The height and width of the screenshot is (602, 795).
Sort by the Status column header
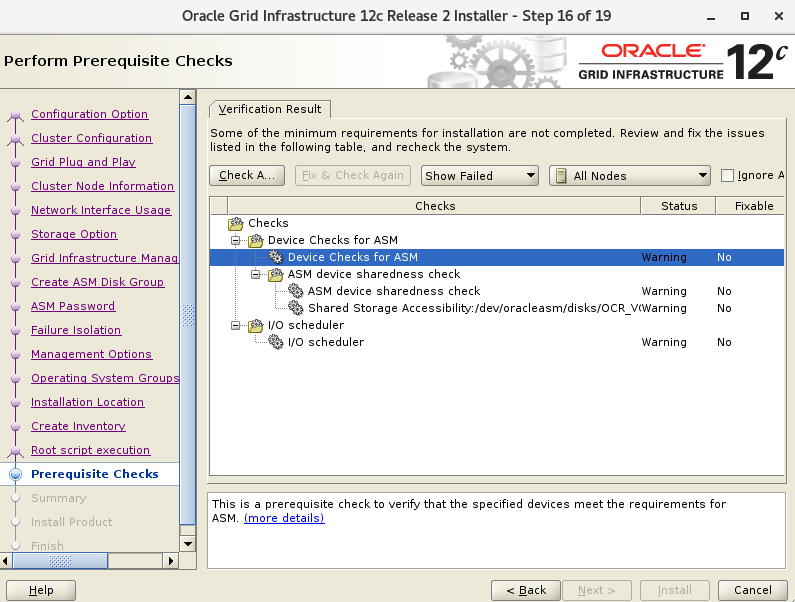[x=679, y=206]
